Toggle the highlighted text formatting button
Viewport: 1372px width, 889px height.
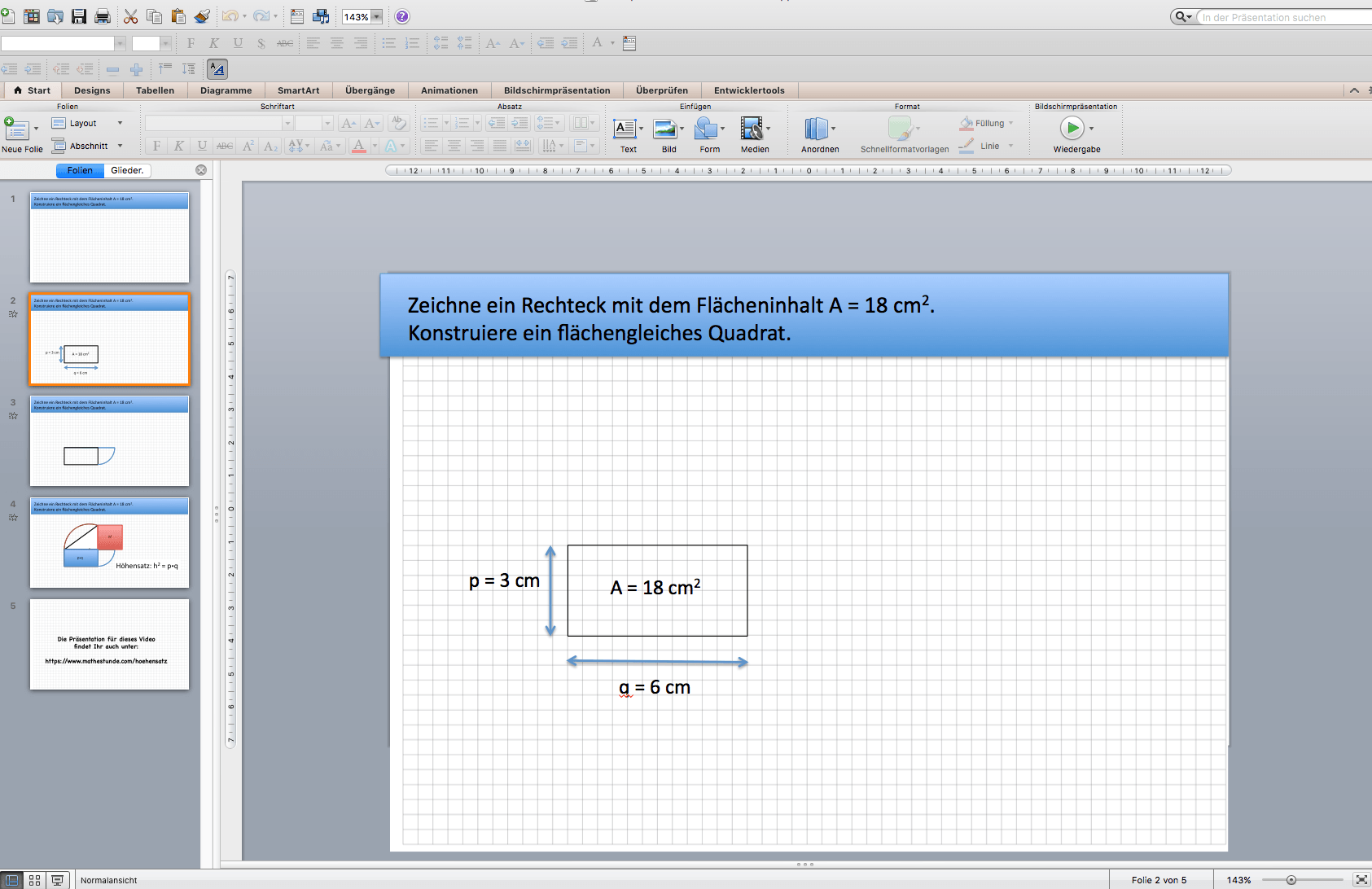coord(217,69)
